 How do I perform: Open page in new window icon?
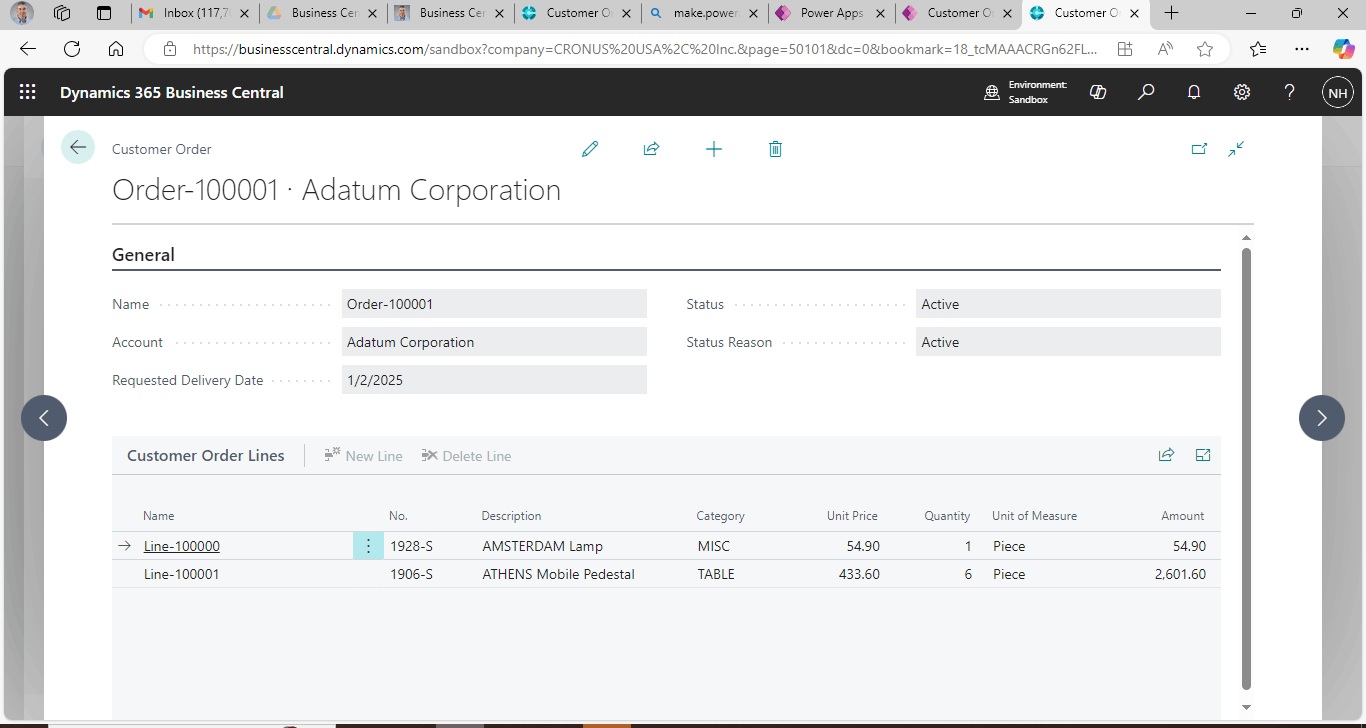pos(1199,149)
